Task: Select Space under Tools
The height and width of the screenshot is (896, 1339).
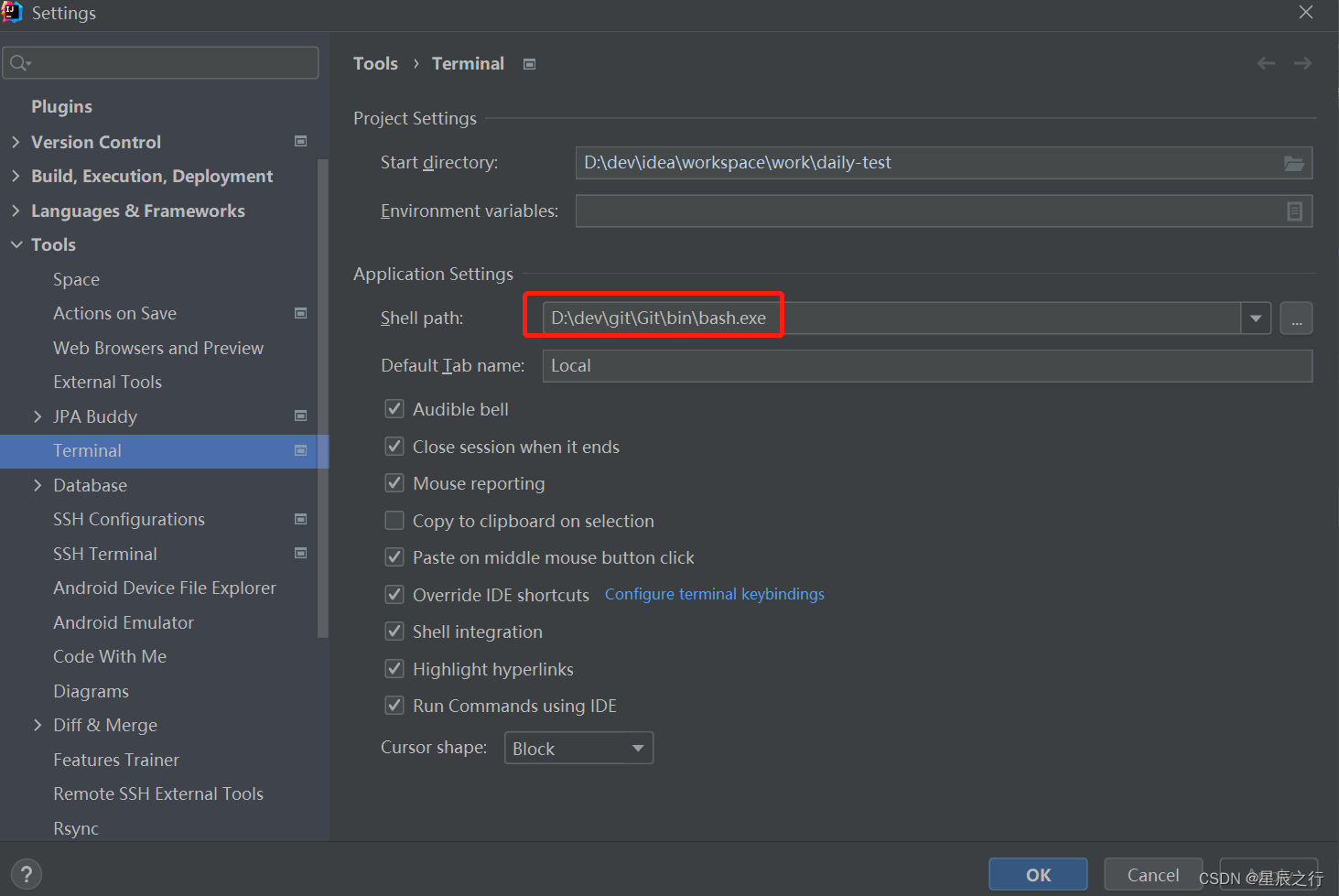Action: 76,279
